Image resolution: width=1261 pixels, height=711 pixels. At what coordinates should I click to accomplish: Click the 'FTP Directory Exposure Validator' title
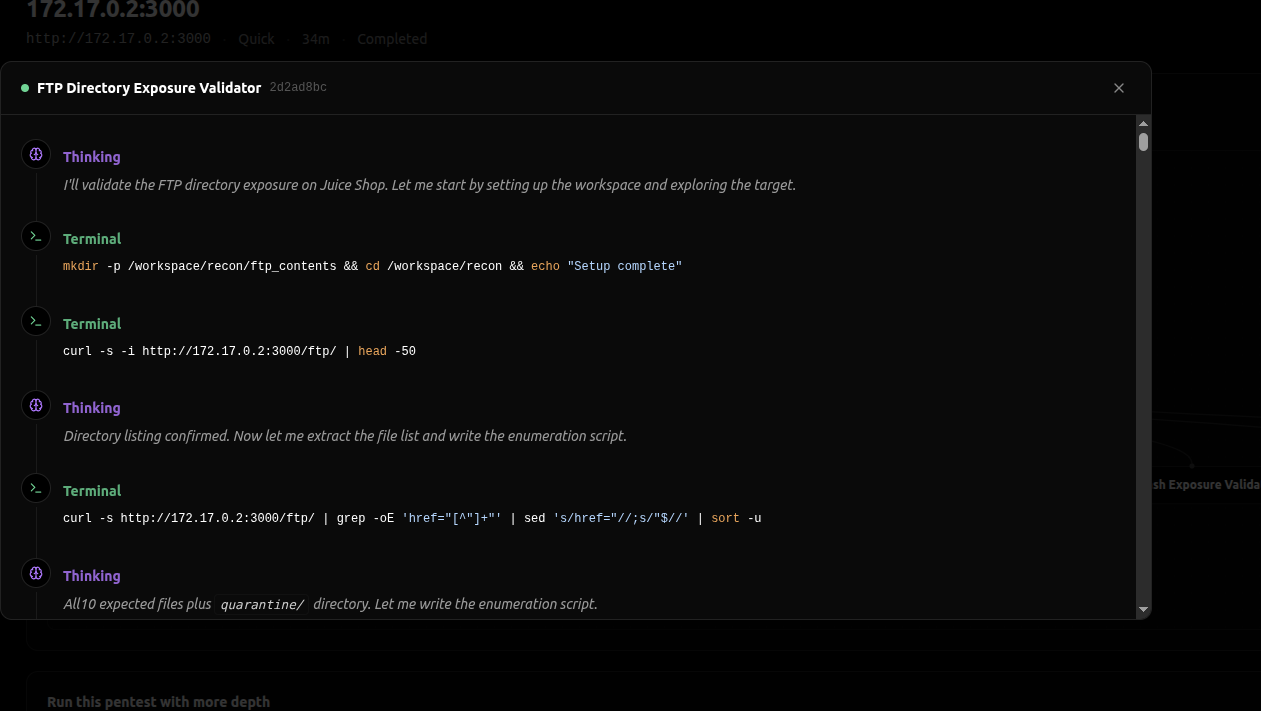[149, 88]
